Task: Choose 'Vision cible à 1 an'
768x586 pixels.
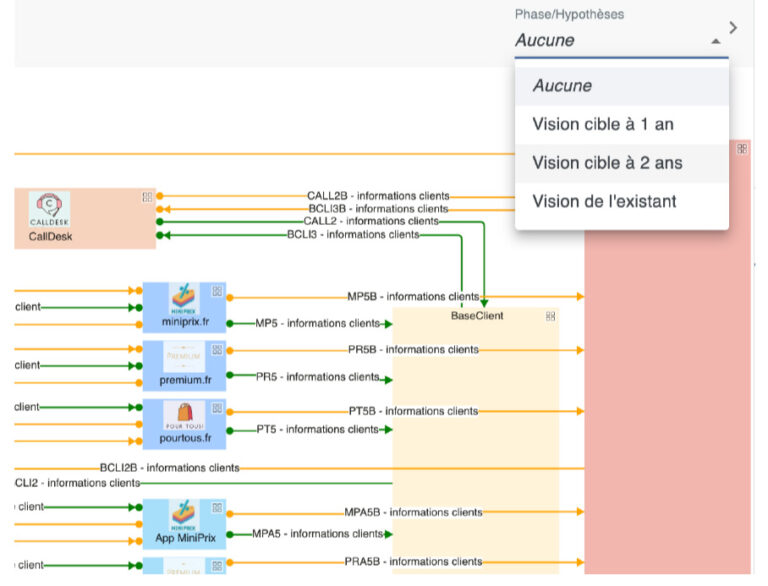Action: point(622,124)
